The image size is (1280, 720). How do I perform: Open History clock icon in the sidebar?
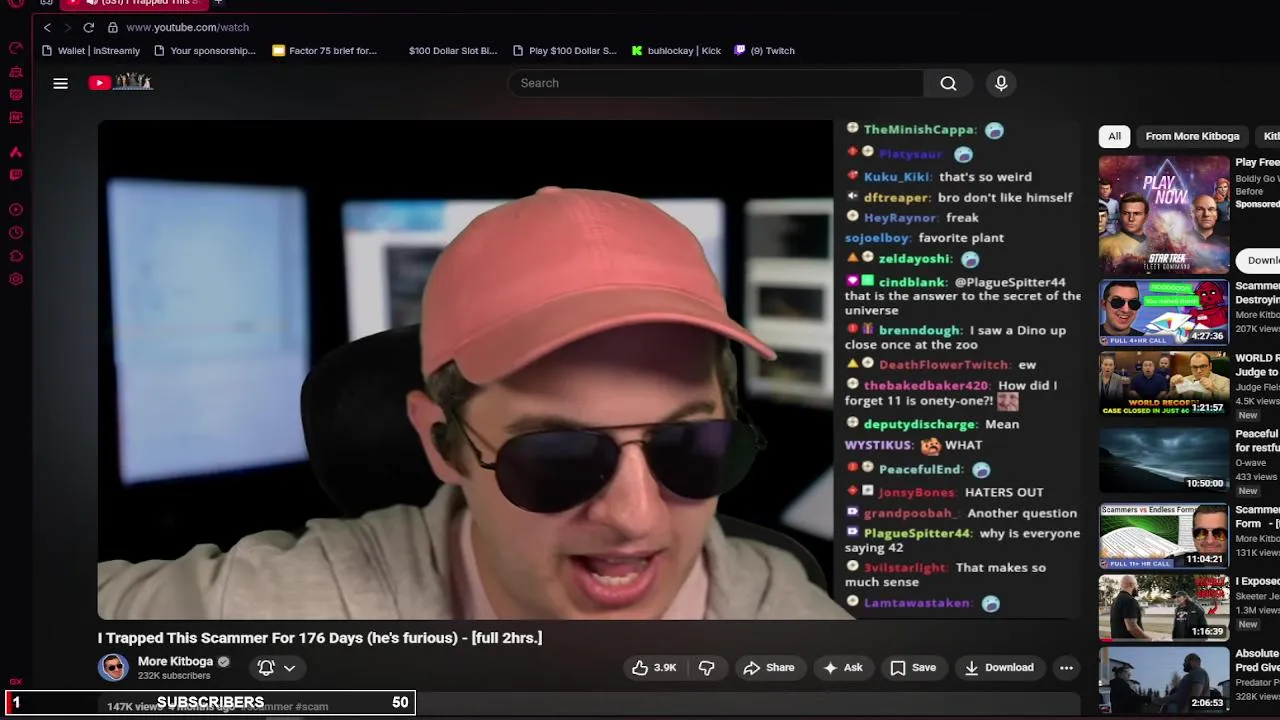point(16,233)
